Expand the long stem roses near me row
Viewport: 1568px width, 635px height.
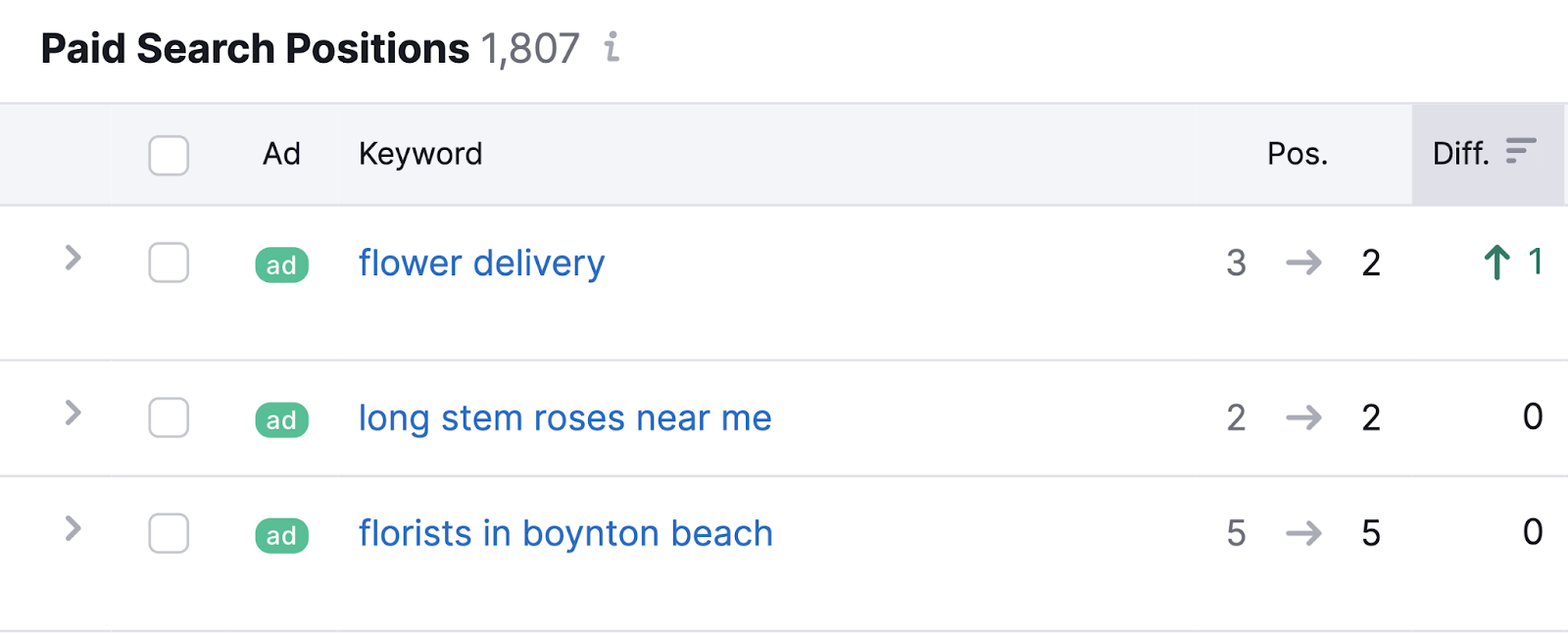pyautogui.click(x=73, y=413)
